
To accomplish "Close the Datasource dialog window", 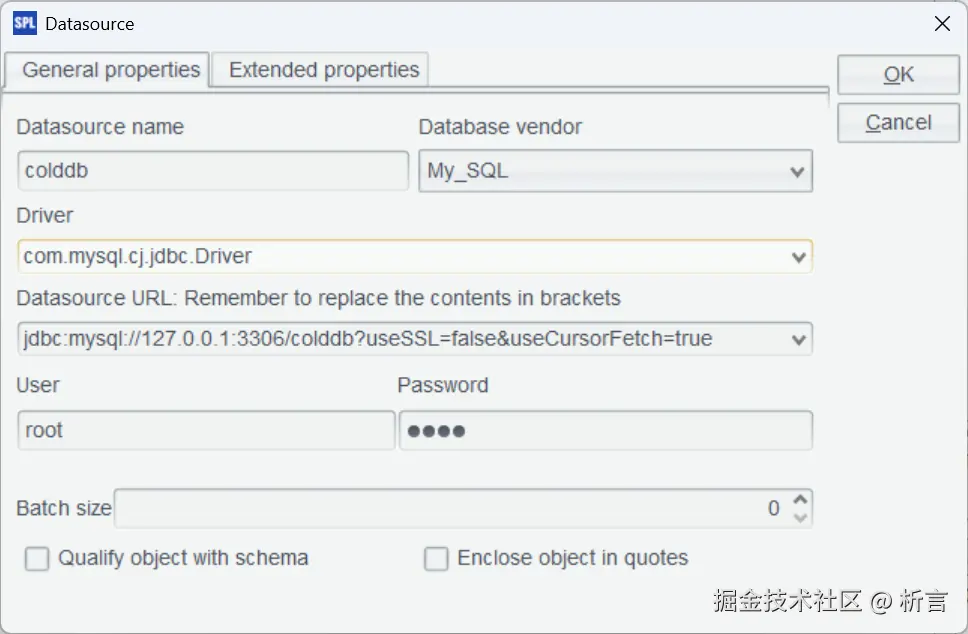I will point(942,24).
